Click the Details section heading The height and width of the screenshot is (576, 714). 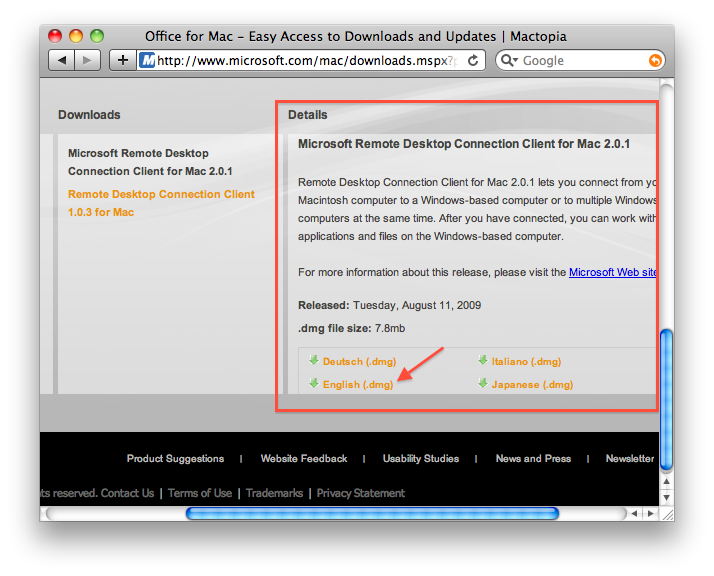(308, 115)
